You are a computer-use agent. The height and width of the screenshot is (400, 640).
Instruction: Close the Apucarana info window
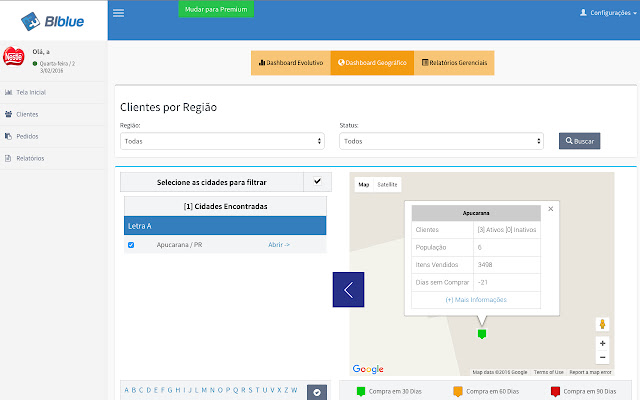tap(551, 209)
